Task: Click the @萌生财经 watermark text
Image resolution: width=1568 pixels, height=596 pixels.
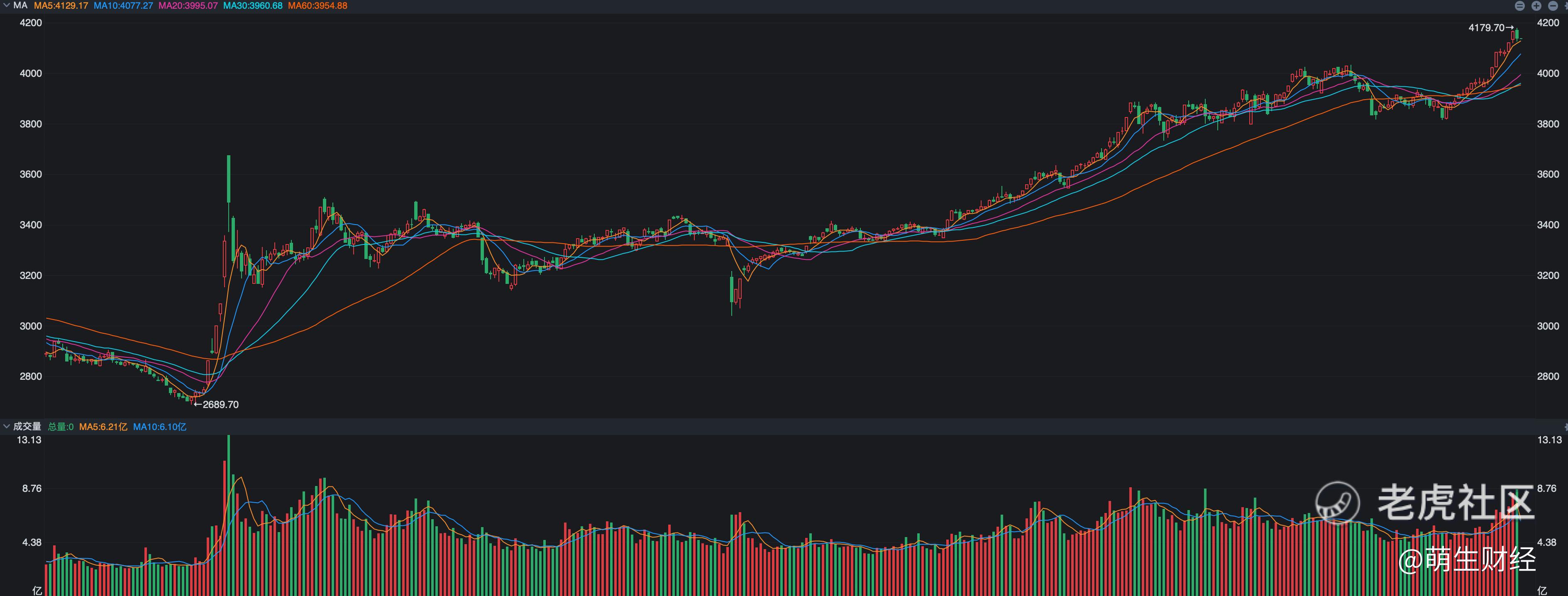Action: 1467,559
